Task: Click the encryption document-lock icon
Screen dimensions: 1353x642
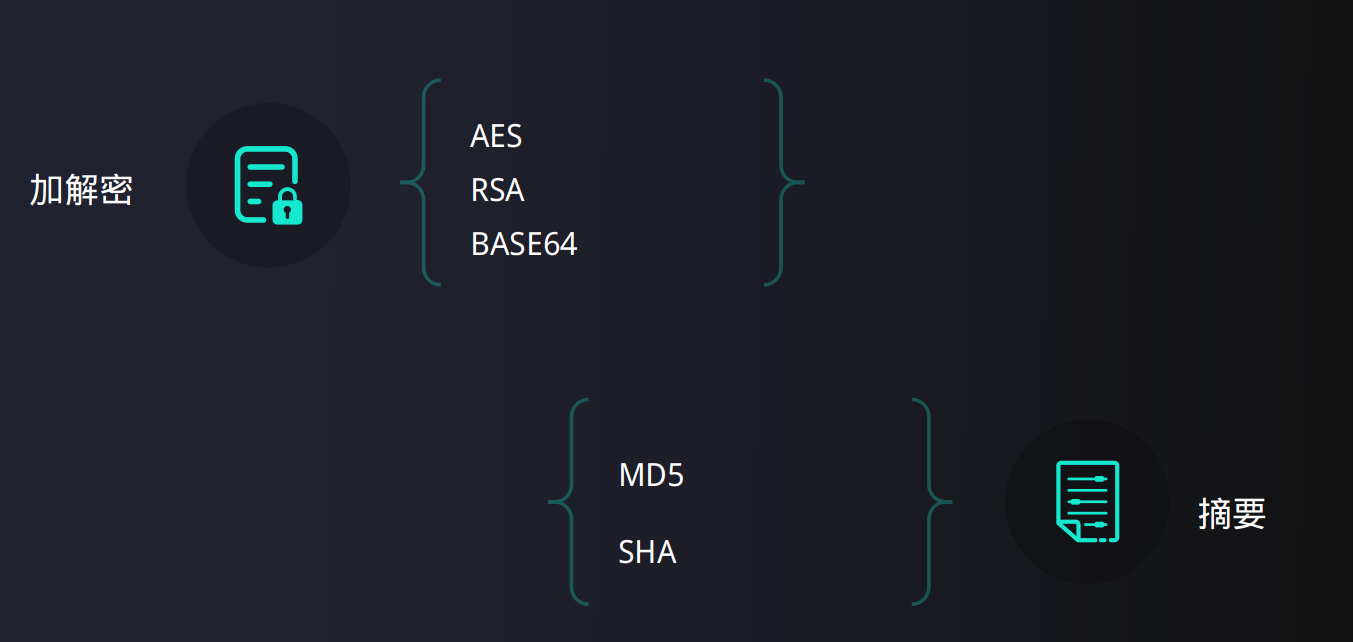Action: (x=268, y=185)
